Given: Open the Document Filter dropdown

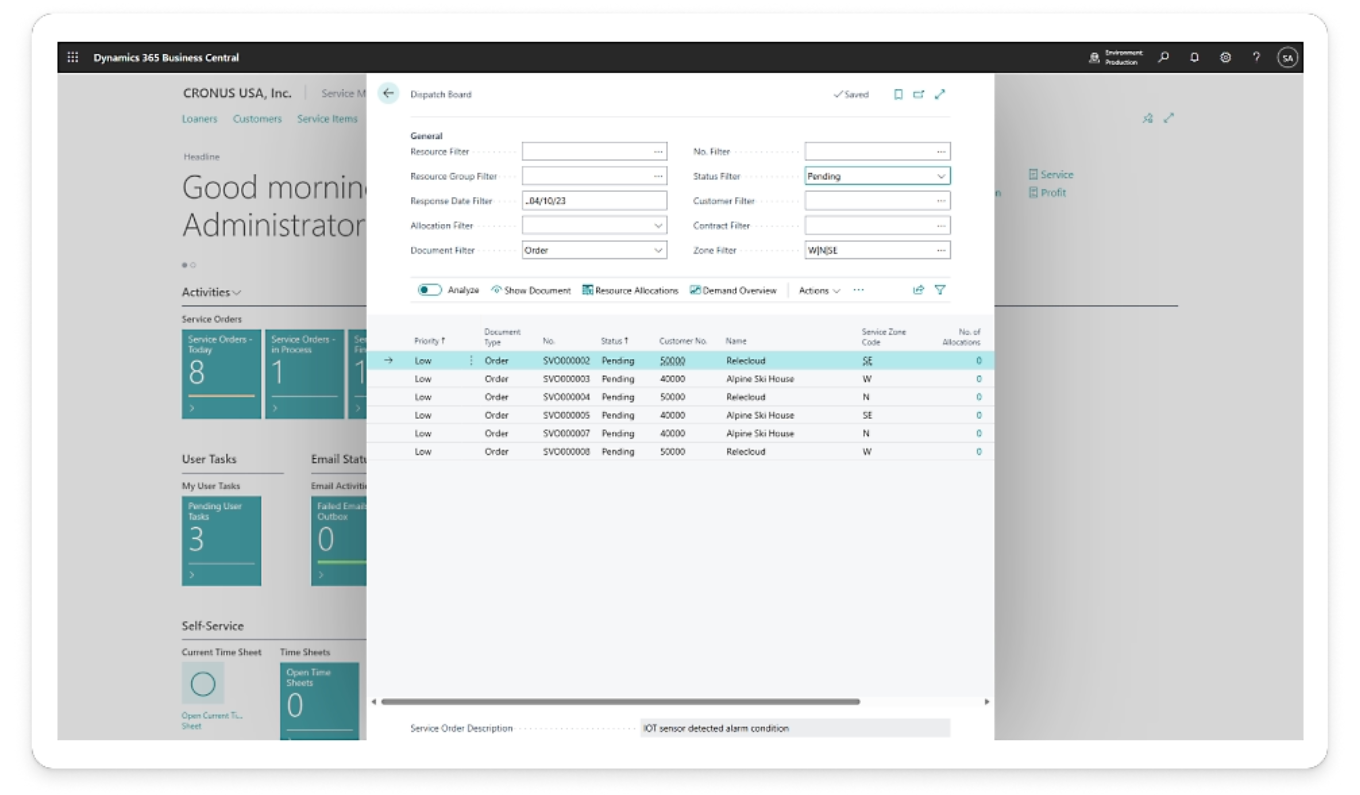Looking at the screenshot, I should pos(658,251).
